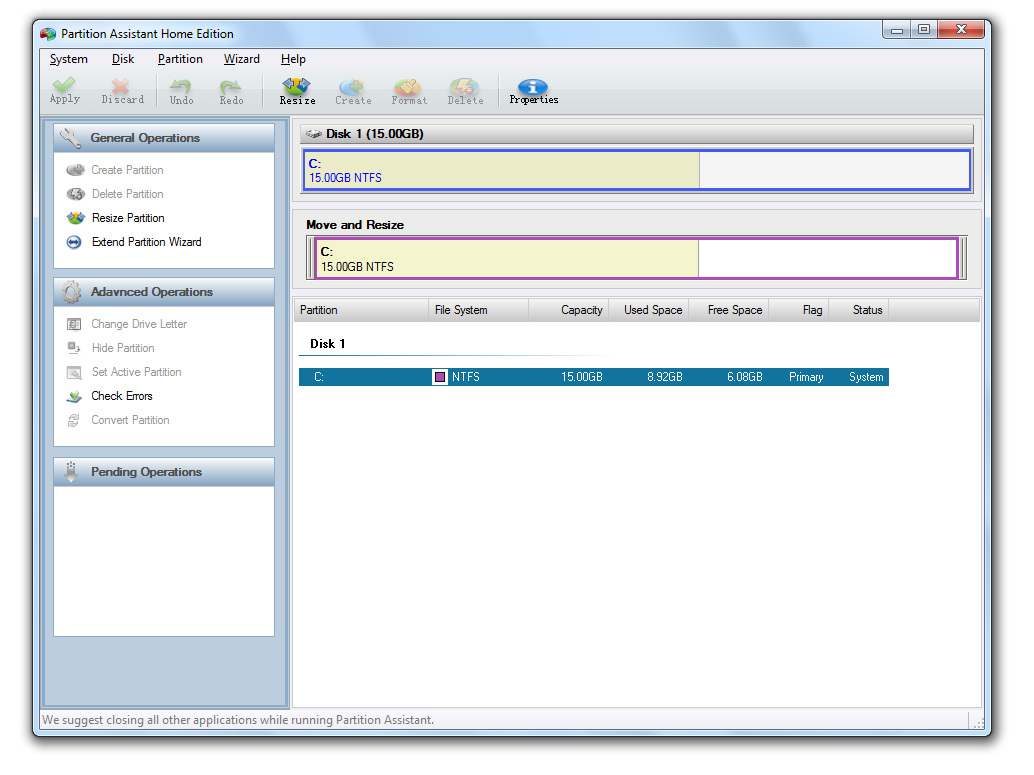Open the Help menu
This screenshot has height=775, width=1034.
293,59
